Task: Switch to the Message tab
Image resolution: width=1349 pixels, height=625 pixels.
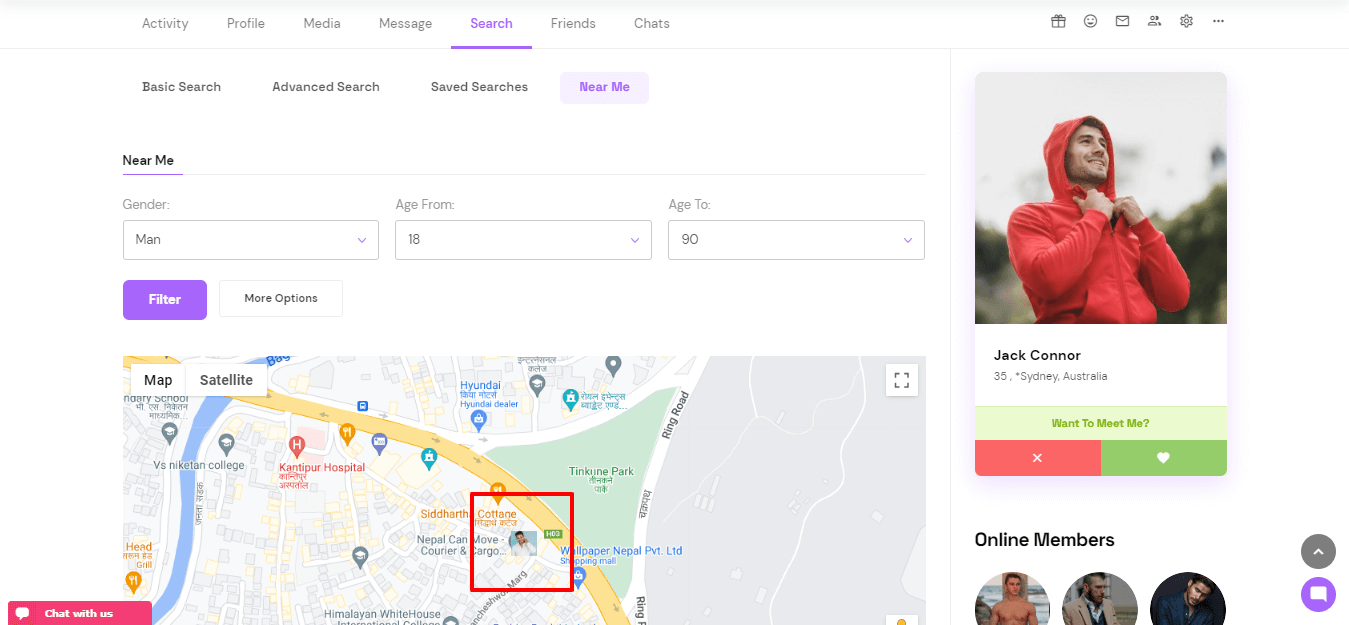Action: click(405, 23)
